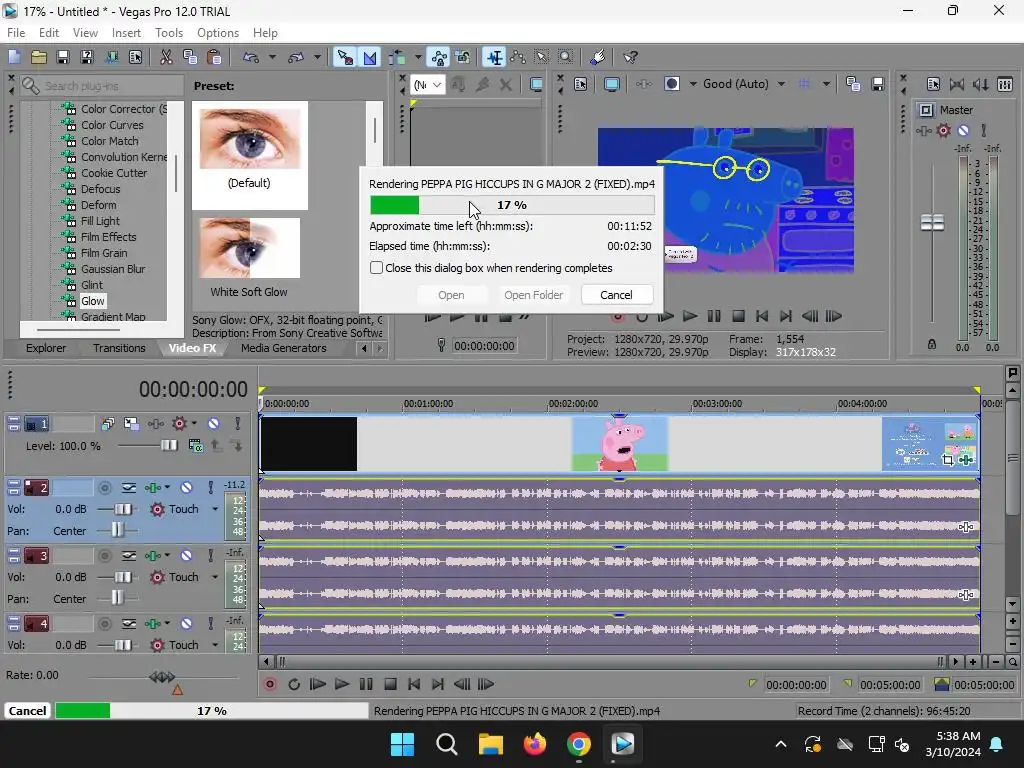The height and width of the screenshot is (768, 1024).
Task: Click timeline Play From Start button
Action: pos(317,684)
